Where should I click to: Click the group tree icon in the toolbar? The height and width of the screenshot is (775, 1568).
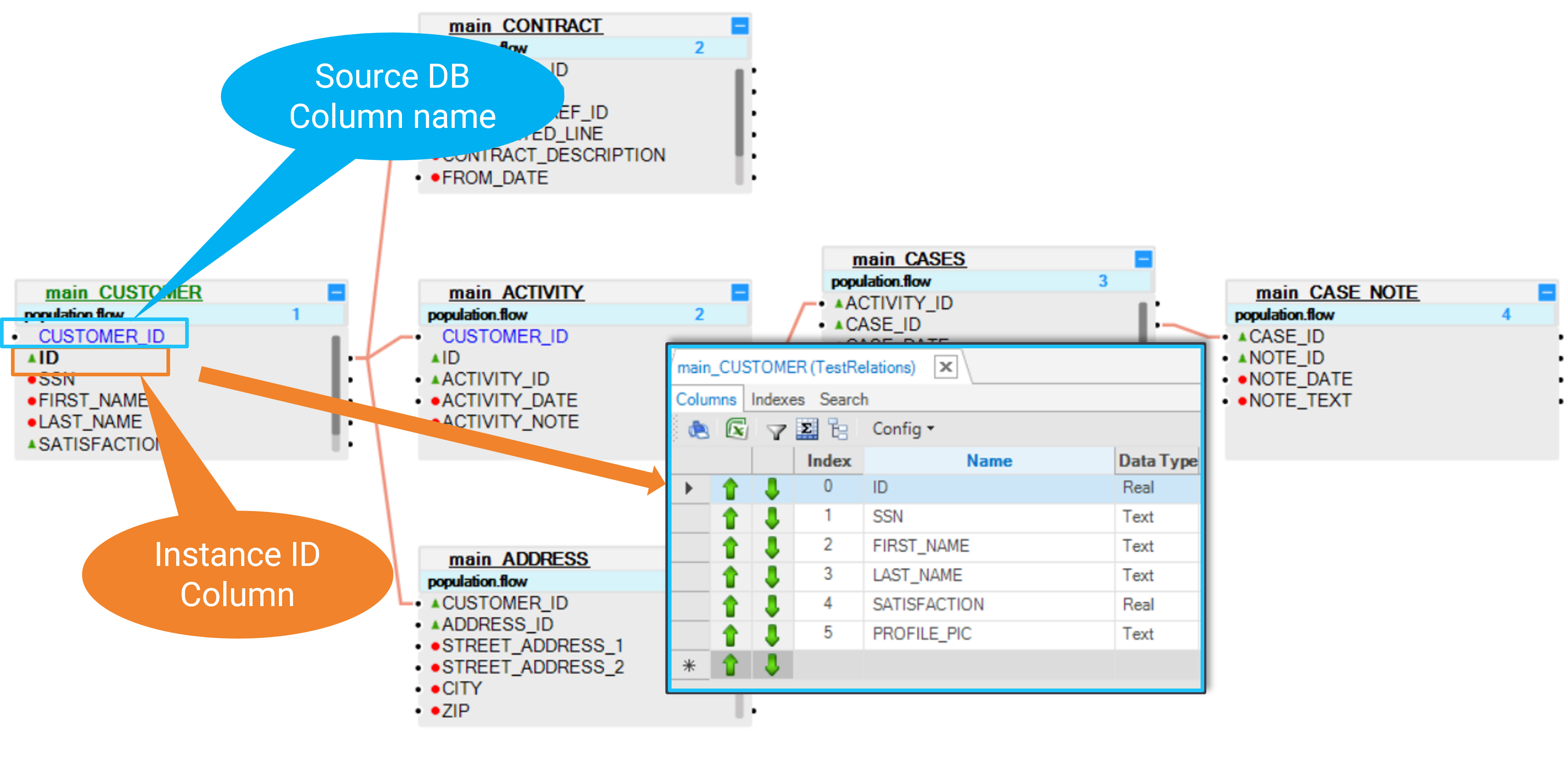[838, 429]
